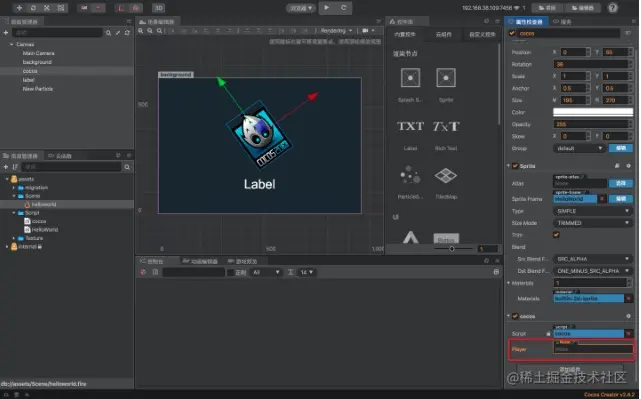Pick the TiledMap node from library

[446, 183]
